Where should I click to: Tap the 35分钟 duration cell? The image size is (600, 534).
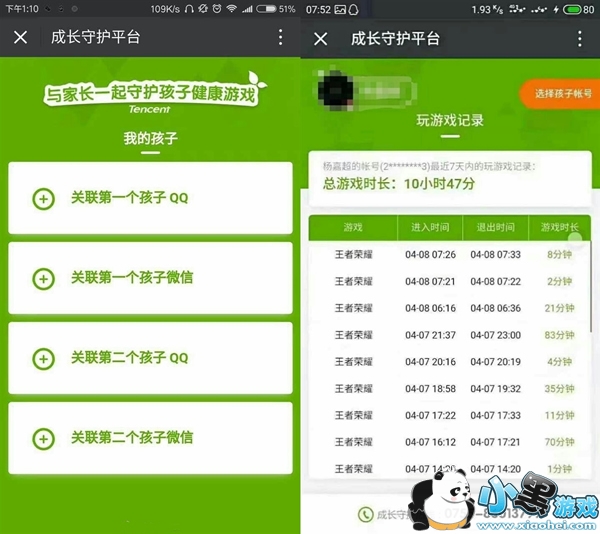[559, 389]
